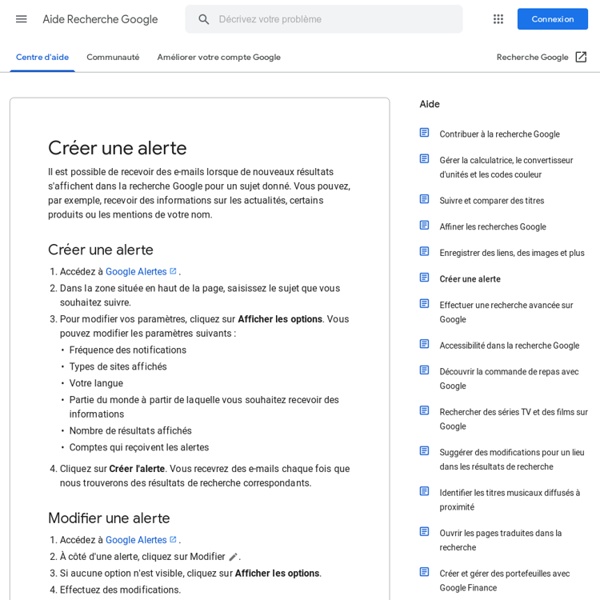Click the Connexion button
Screen dimensions: 600x600
coord(553,19)
